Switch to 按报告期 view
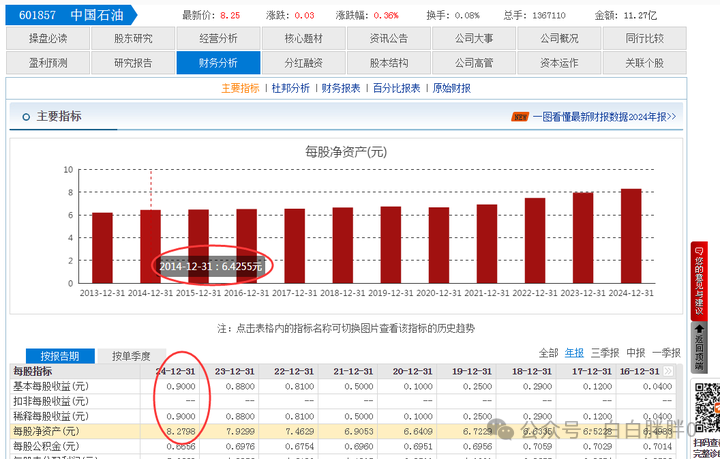 pyautogui.click(x=60, y=356)
